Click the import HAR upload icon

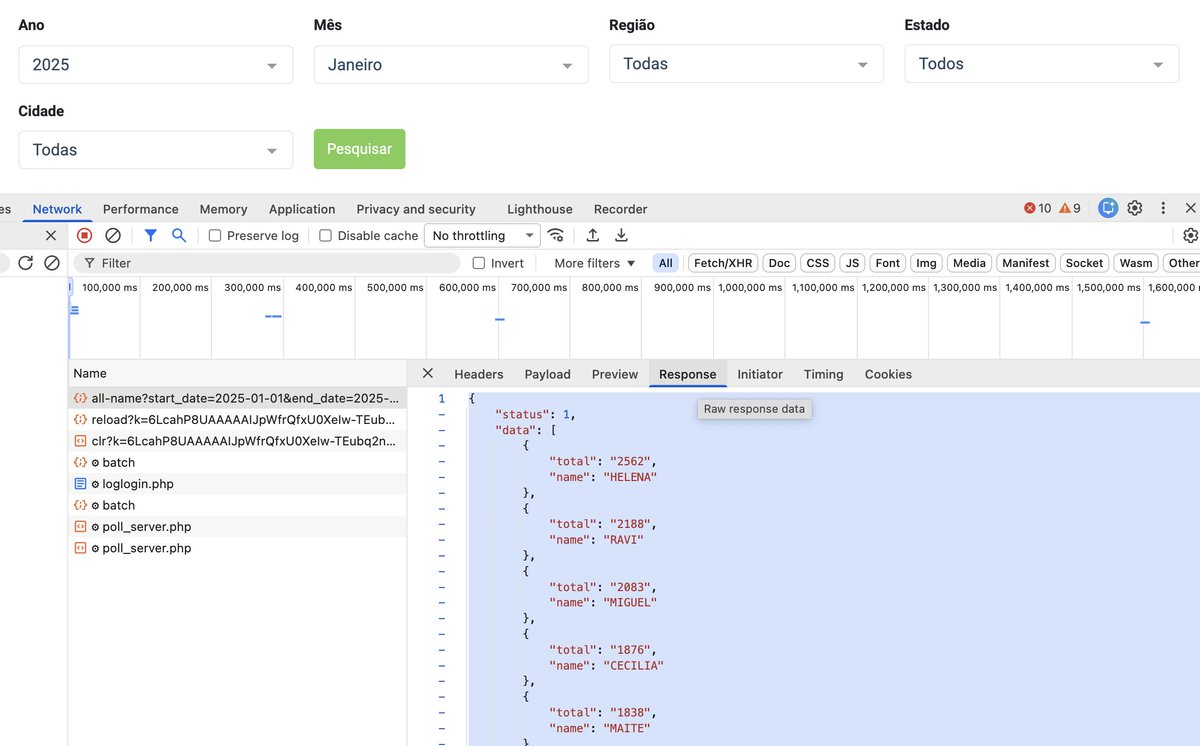[593, 235]
